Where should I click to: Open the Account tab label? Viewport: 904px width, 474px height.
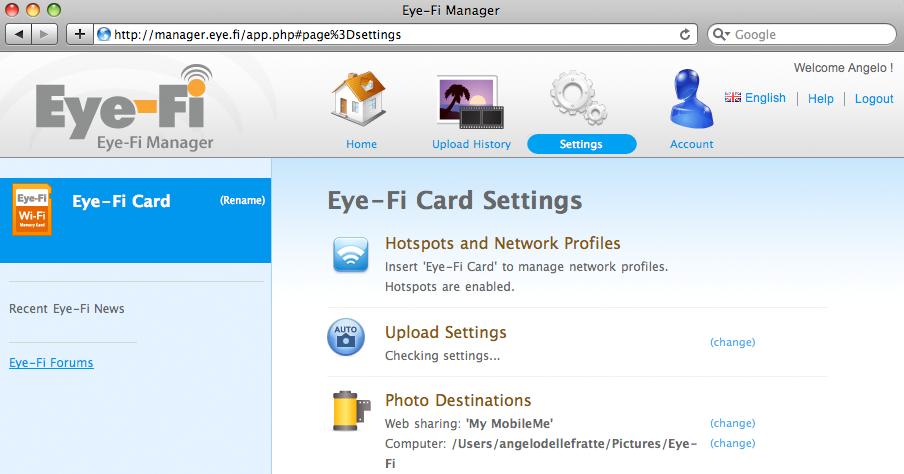[691, 144]
